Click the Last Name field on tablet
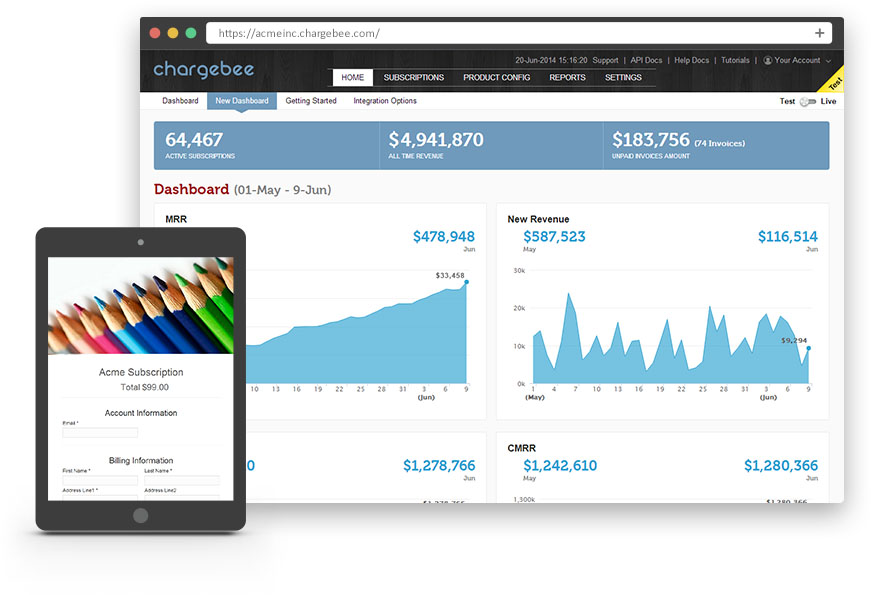The width and height of the screenshot is (893, 595). (182, 480)
